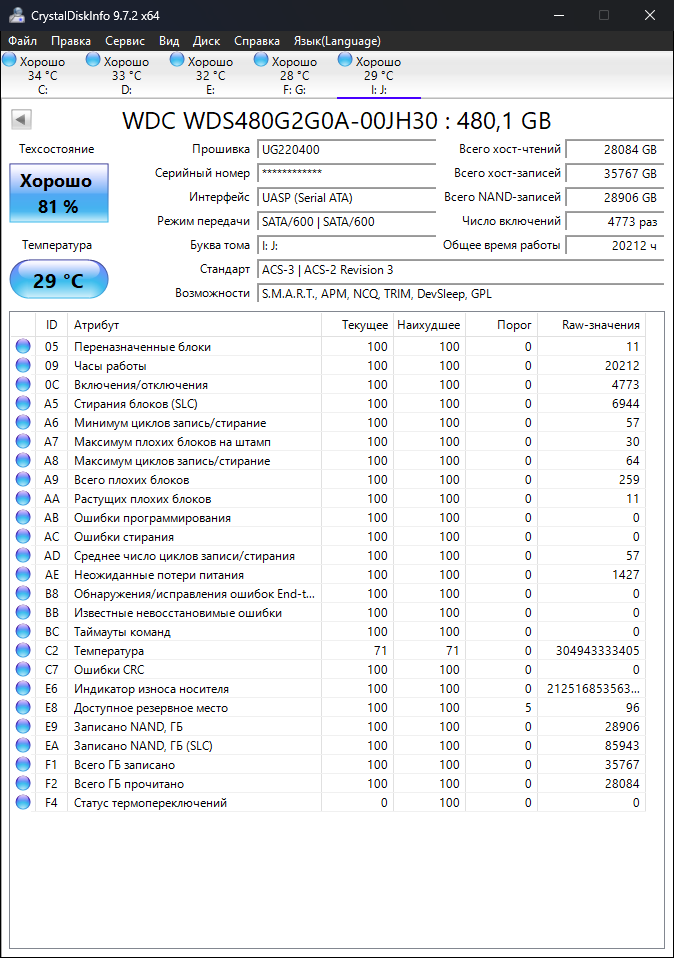Select disk F: G: at 28 °C

[x=295, y=76]
